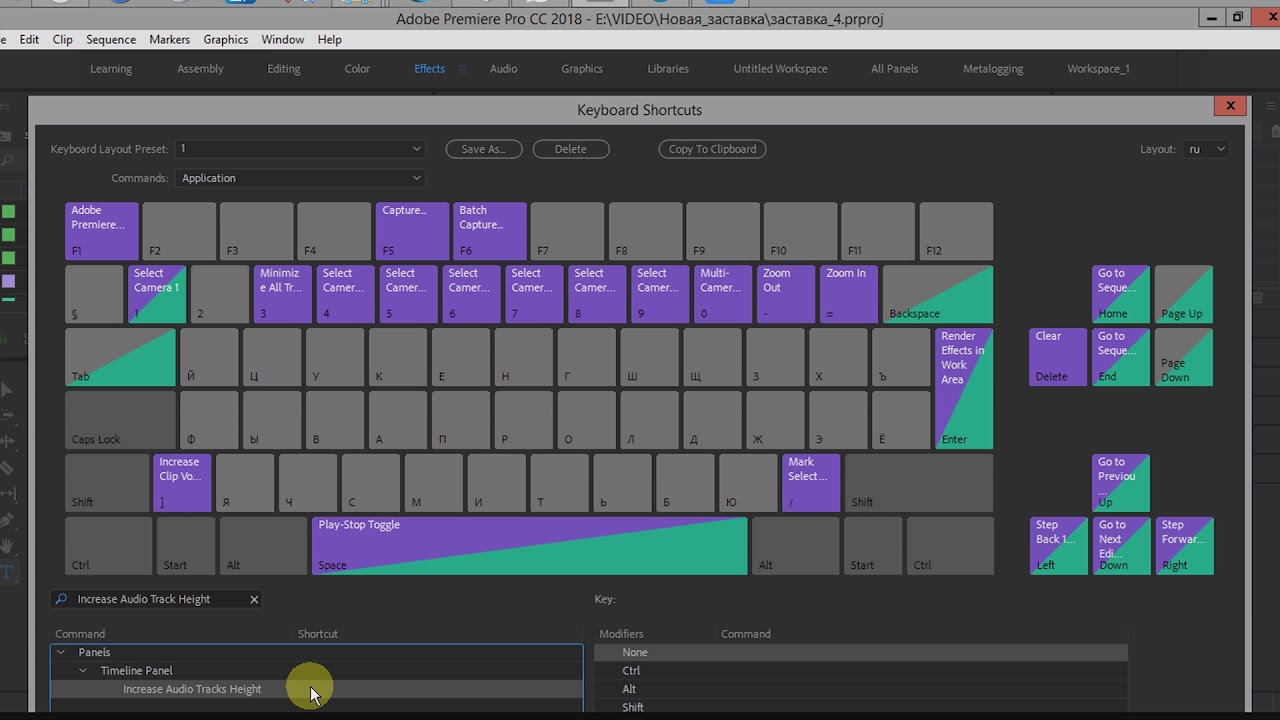Screen dimensions: 1280x720
Task: Click the Clear Delete key
Action: (x=1058, y=357)
